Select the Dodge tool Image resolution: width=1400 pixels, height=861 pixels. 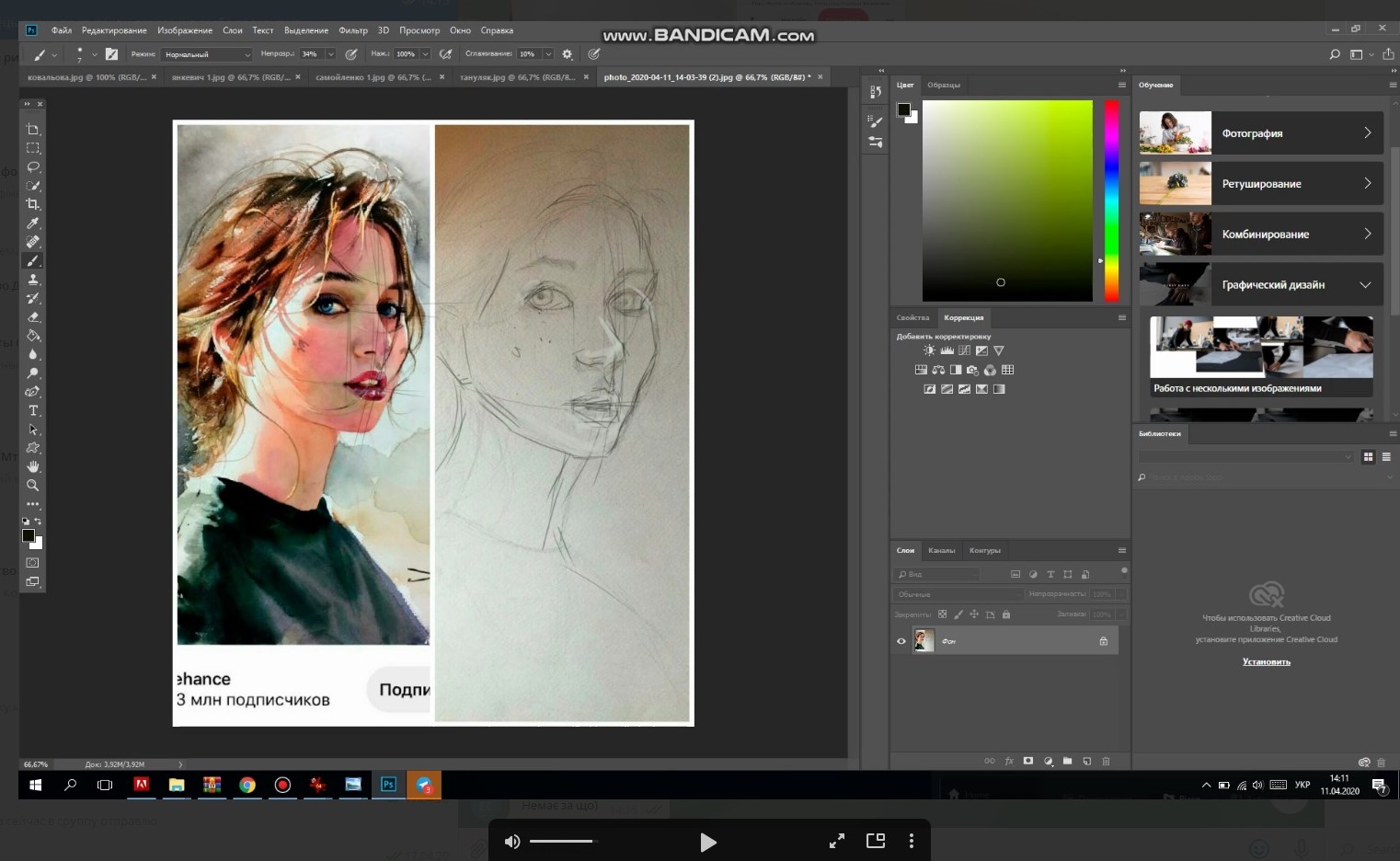(x=33, y=373)
